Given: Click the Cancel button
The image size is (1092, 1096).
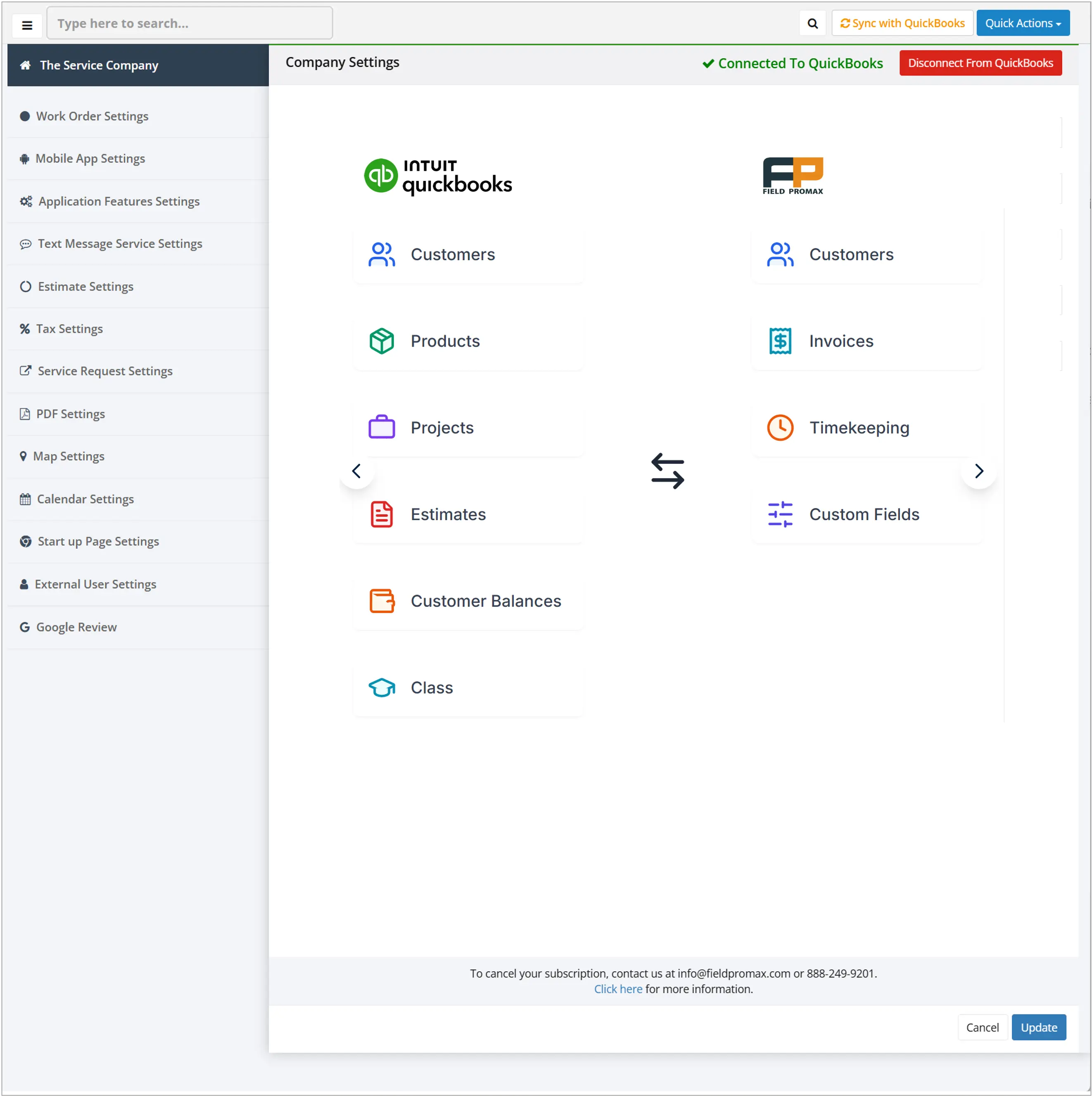Looking at the screenshot, I should 983,1027.
